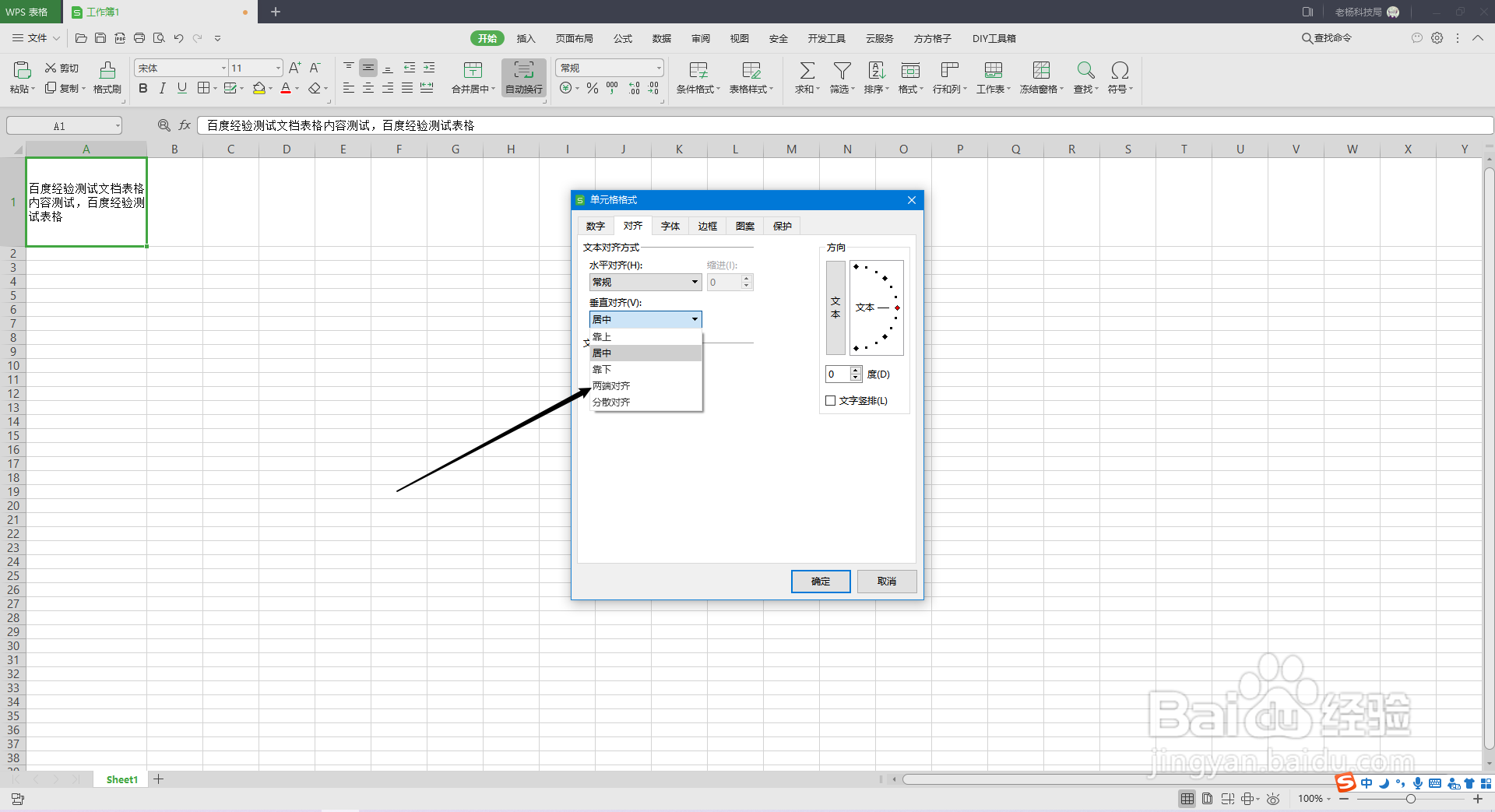Click the sort (排序) icon
This screenshot has width=1495, height=812.
(x=877, y=70)
